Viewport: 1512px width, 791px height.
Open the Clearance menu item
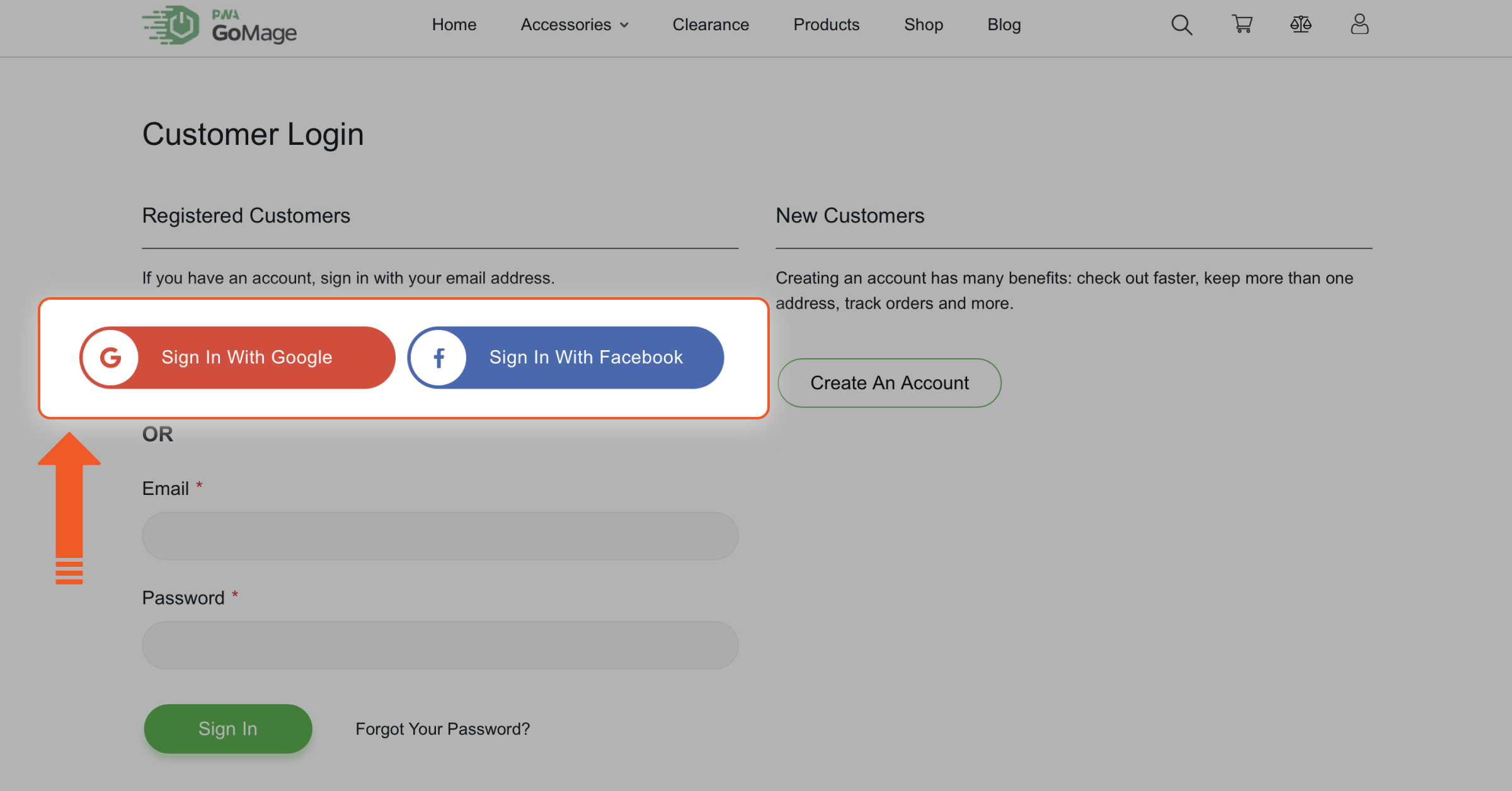pos(711,25)
